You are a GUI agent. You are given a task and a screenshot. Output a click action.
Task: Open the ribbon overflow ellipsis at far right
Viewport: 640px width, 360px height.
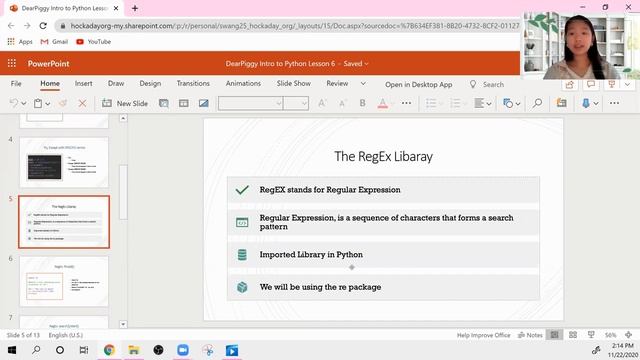point(614,103)
